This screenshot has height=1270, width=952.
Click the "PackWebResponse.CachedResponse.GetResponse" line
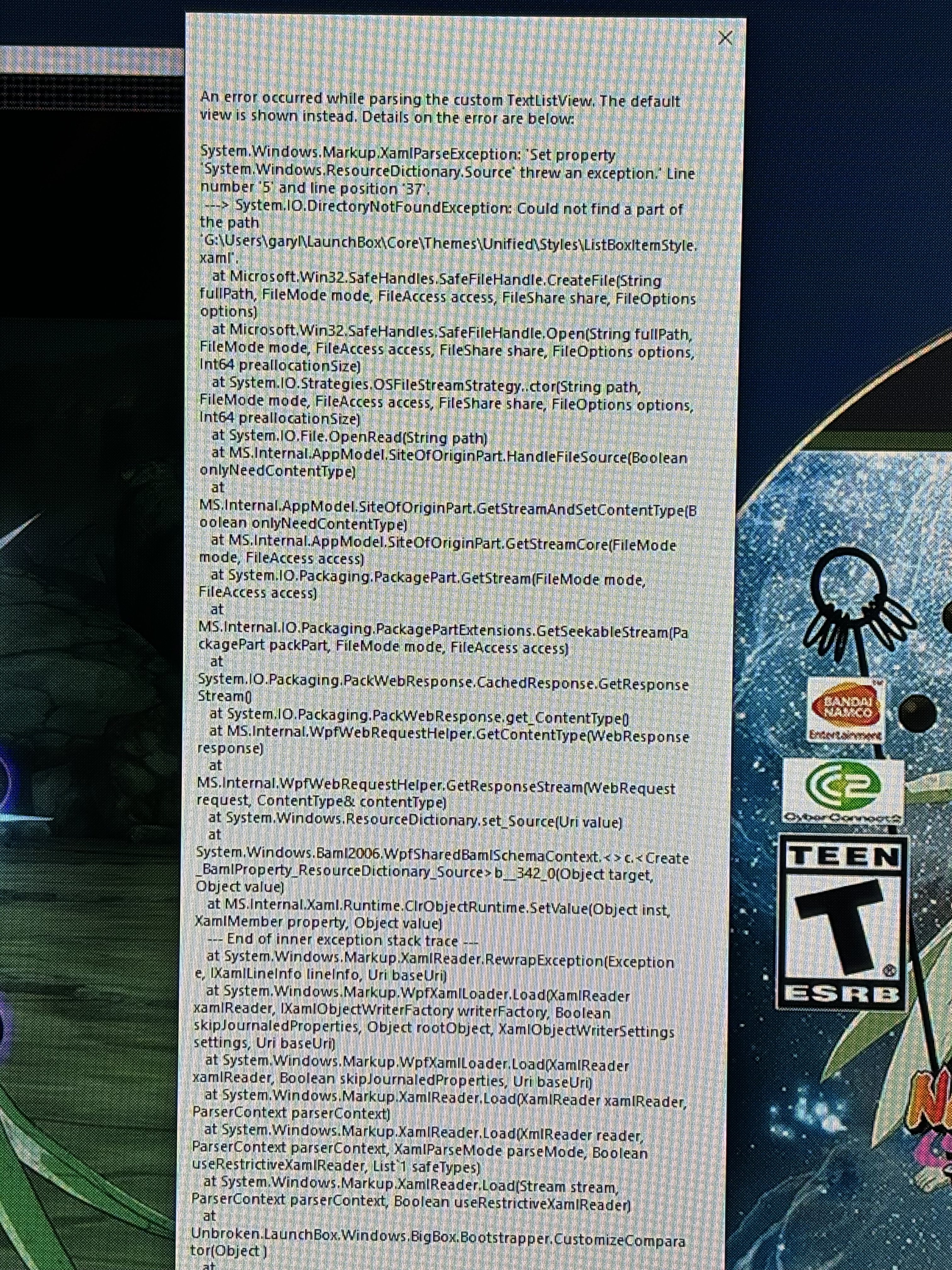(443, 682)
